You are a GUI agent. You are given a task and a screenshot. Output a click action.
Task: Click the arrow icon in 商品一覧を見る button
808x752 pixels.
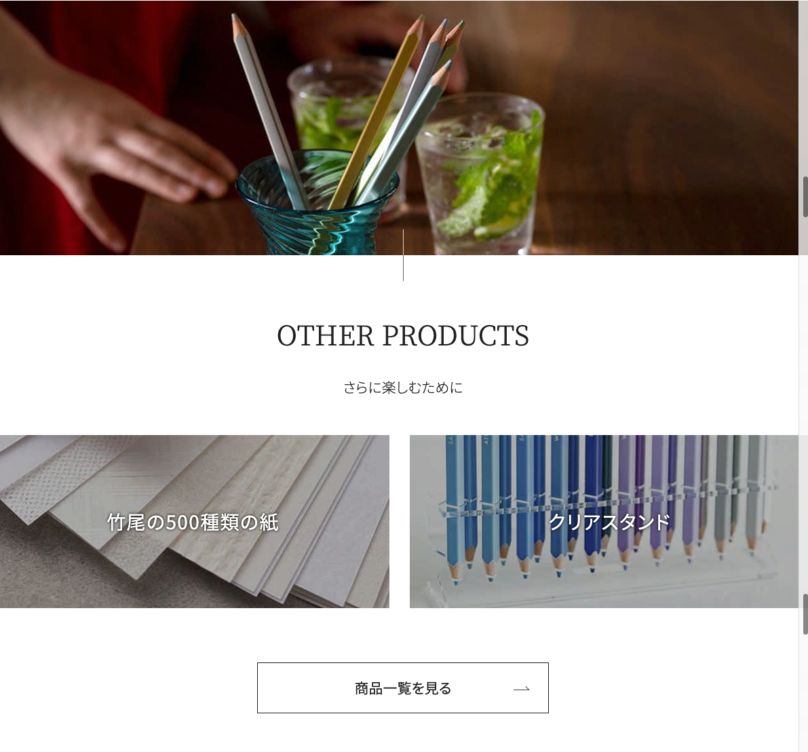(521, 689)
